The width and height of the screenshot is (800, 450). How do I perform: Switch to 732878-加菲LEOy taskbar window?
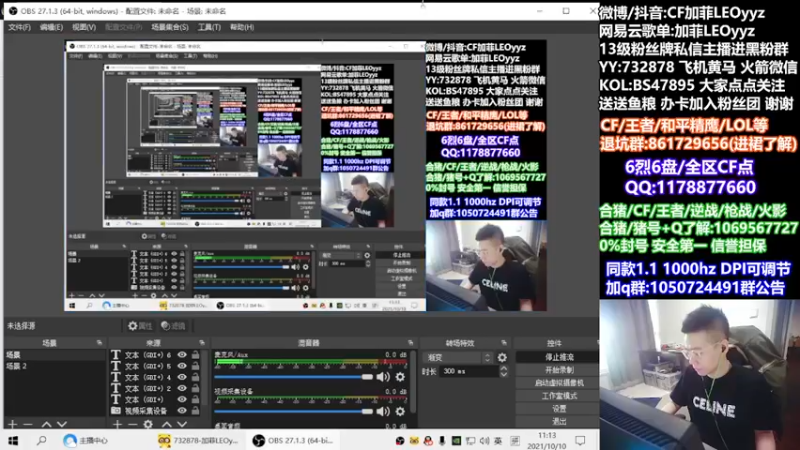(199, 440)
